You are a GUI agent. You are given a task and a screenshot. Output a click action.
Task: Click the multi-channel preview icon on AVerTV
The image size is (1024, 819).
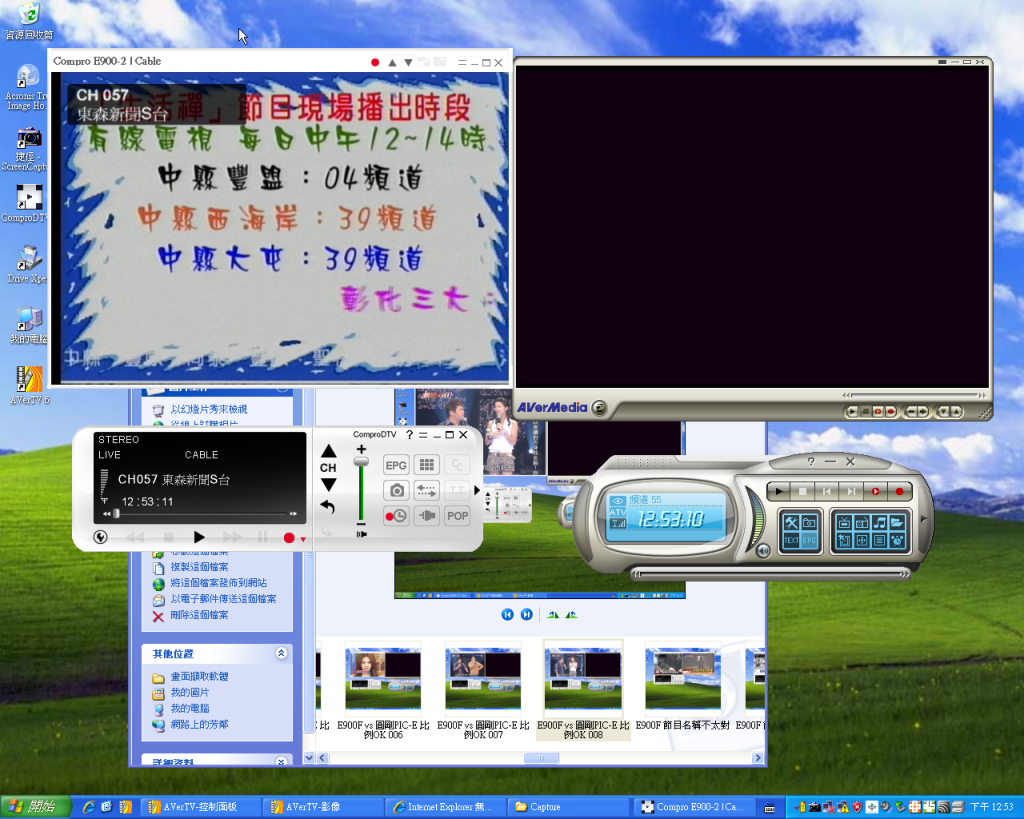pos(861,540)
